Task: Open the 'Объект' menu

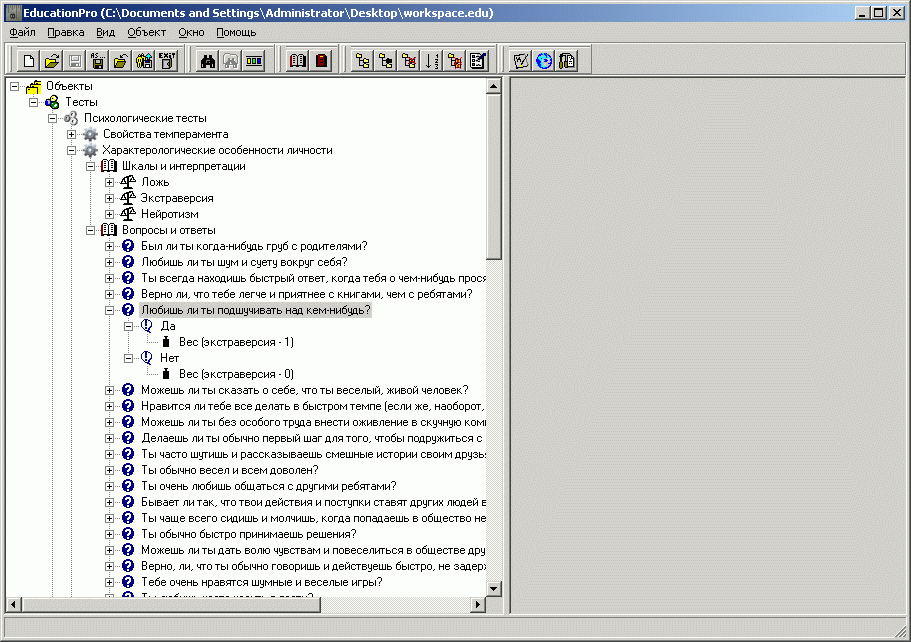Action: click(146, 32)
